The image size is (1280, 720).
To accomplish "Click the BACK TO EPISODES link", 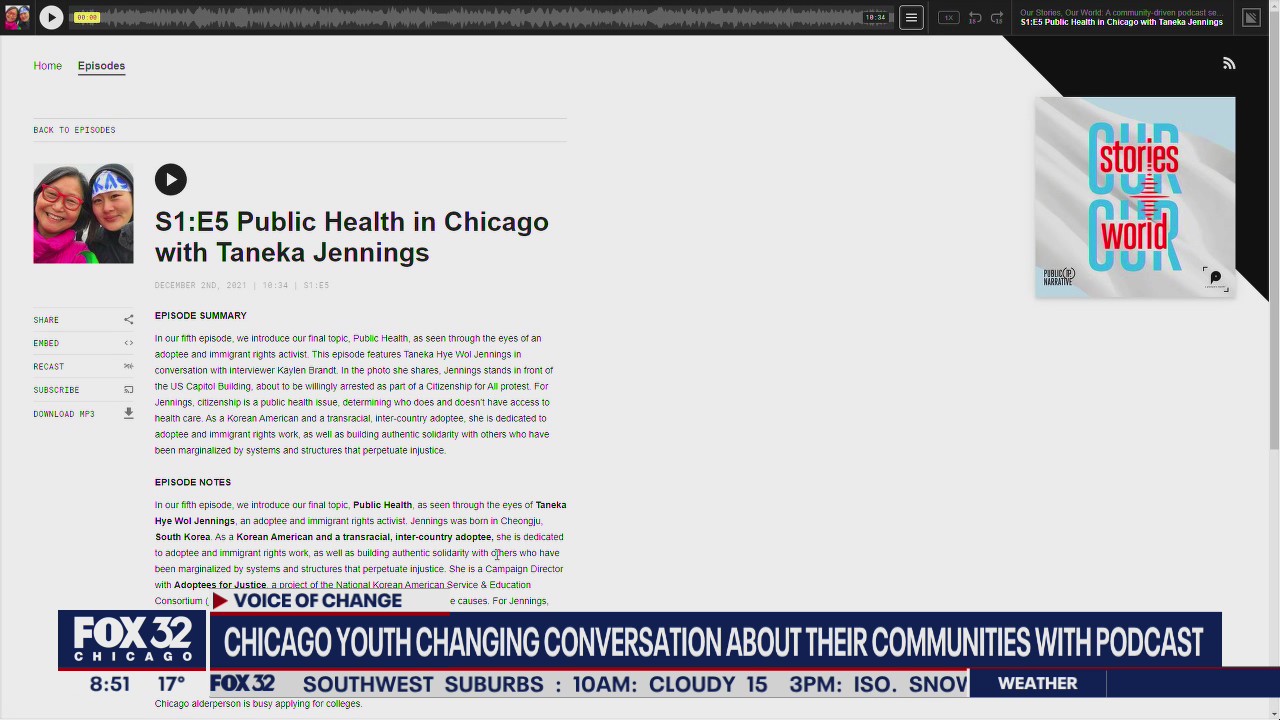I will (74, 130).
